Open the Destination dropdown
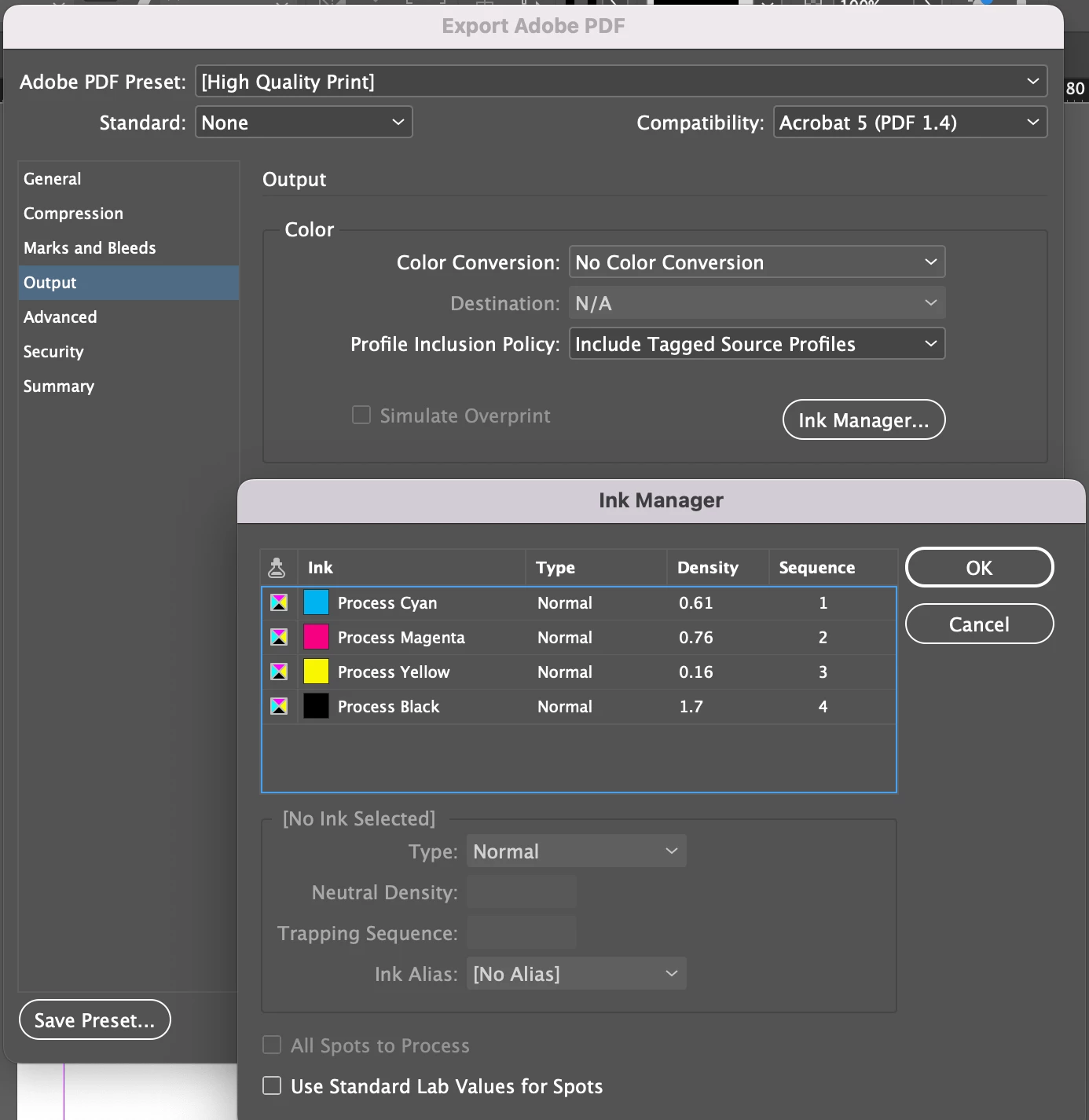Screen dimensions: 1089x1120 pos(757,302)
